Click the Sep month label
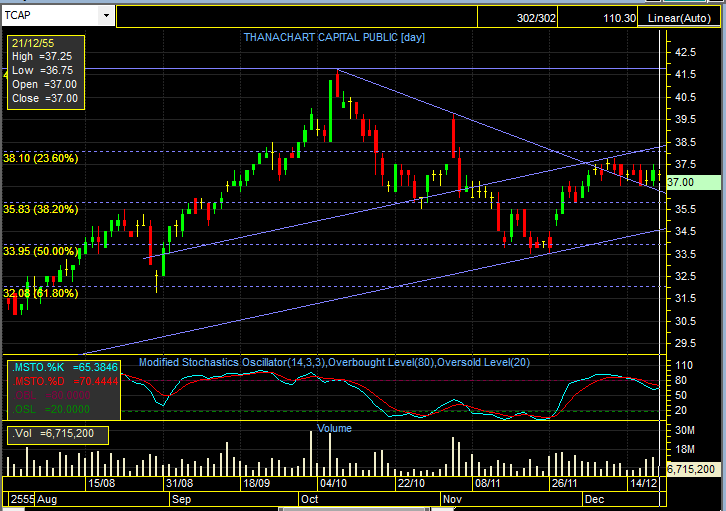726x511 pixels. (x=182, y=499)
